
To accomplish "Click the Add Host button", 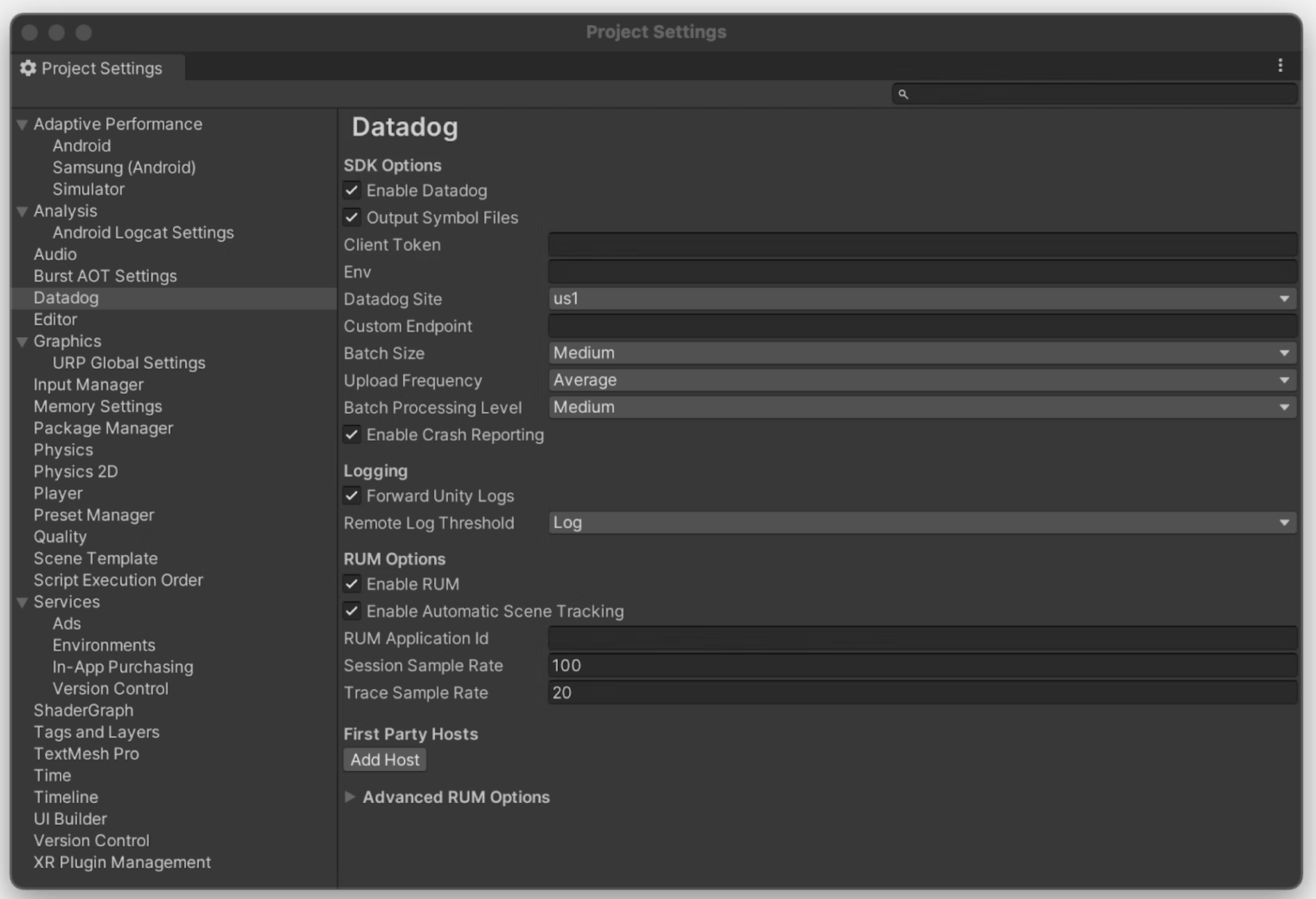I will pos(384,759).
